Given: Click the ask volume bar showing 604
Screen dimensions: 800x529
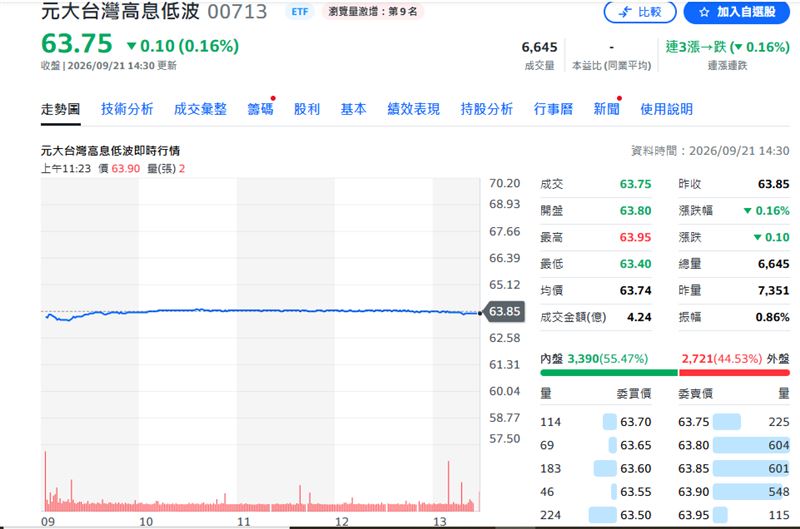Looking at the screenshot, I should pos(751,445).
